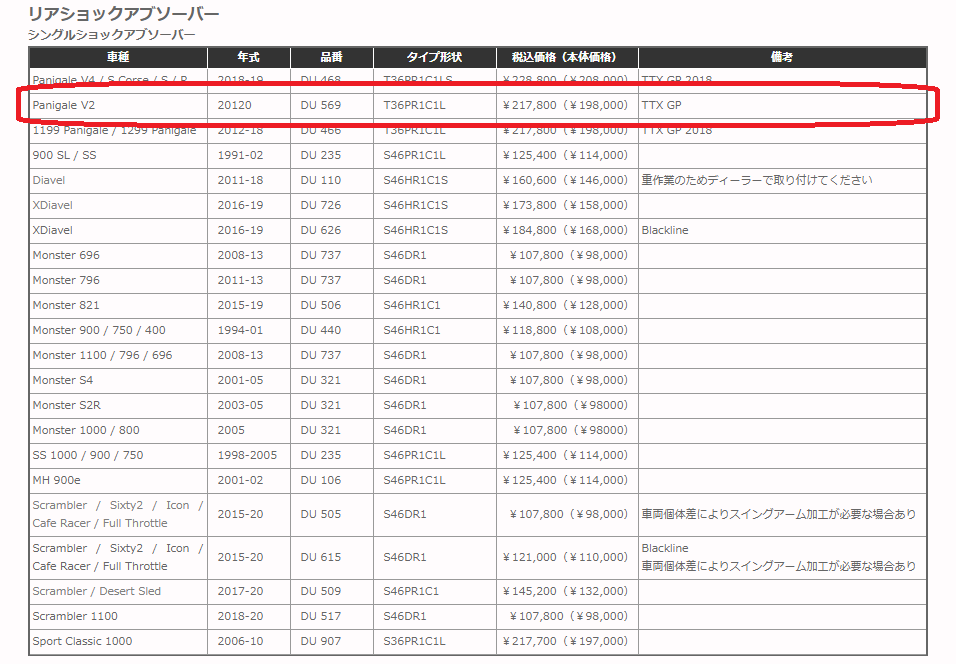Click the year value 20120
956x664 pixels.
click(234, 105)
